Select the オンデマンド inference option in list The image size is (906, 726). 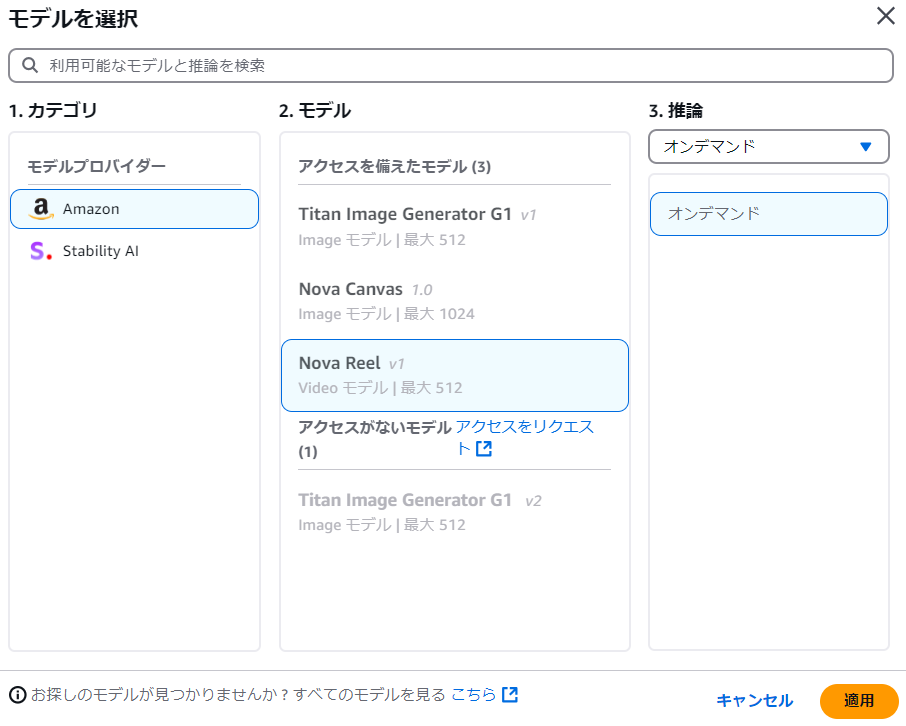point(768,214)
